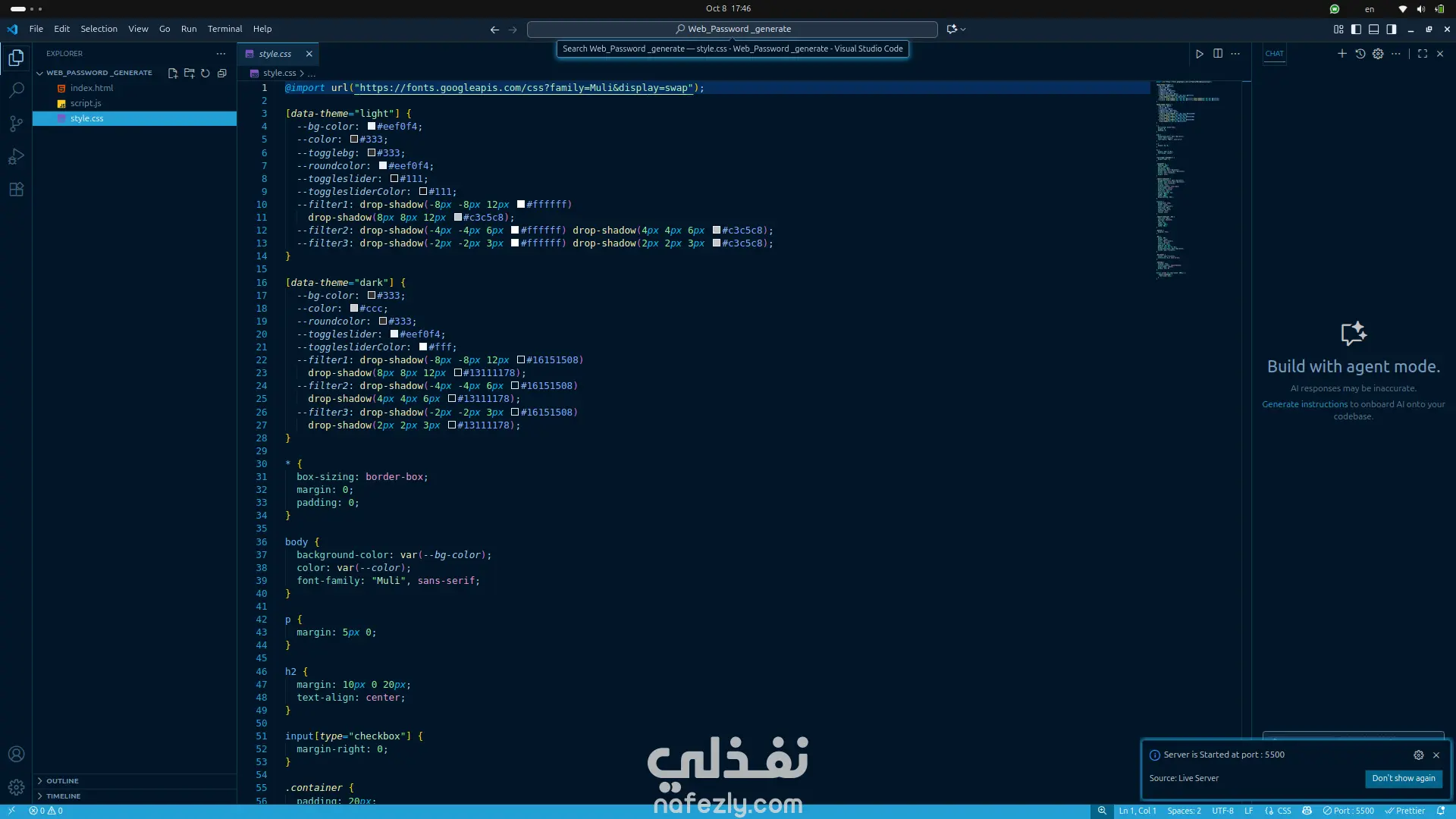Toggle the bottom panel visibility
The image size is (1456, 819).
click(x=1373, y=30)
